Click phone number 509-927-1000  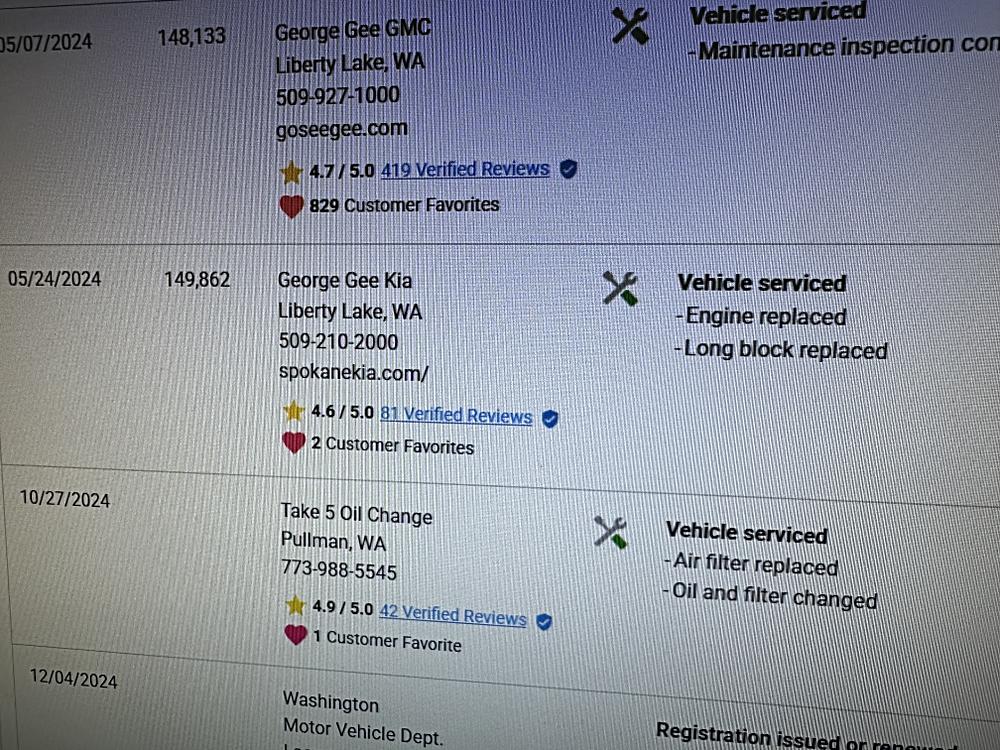point(337,95)
